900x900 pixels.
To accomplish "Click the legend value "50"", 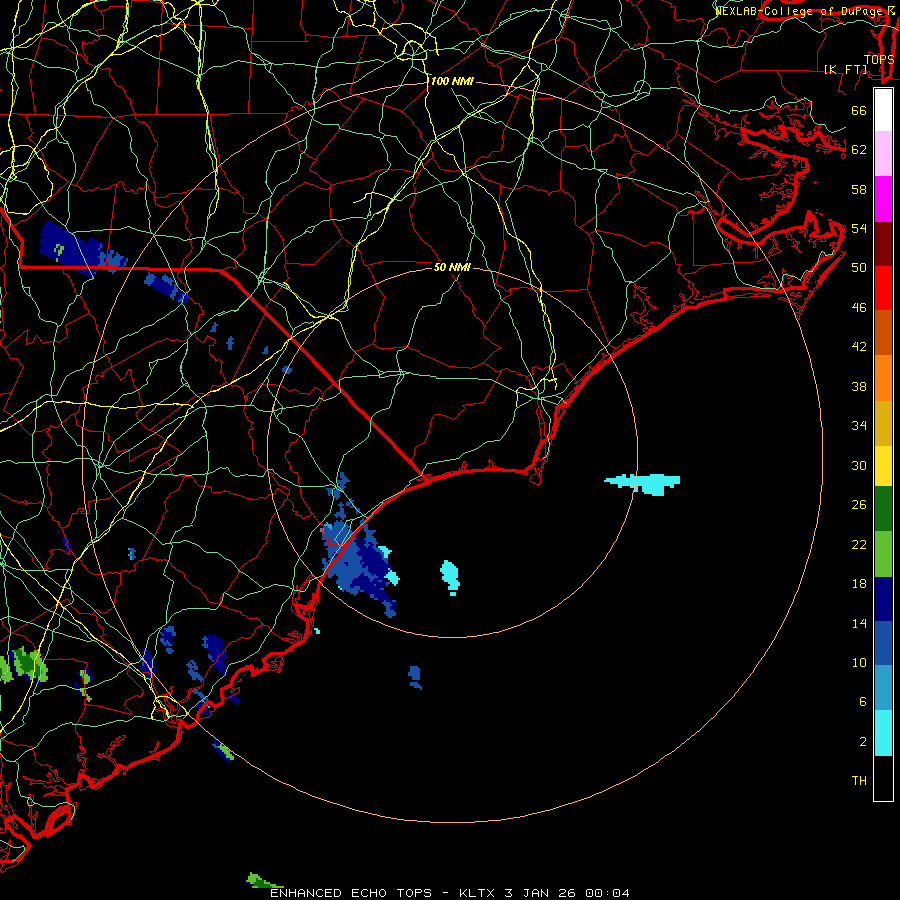I will (x=859, y=268).
